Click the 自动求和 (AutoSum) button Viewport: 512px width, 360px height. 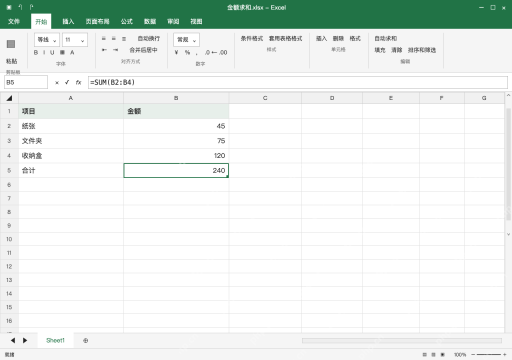point(386,39)
